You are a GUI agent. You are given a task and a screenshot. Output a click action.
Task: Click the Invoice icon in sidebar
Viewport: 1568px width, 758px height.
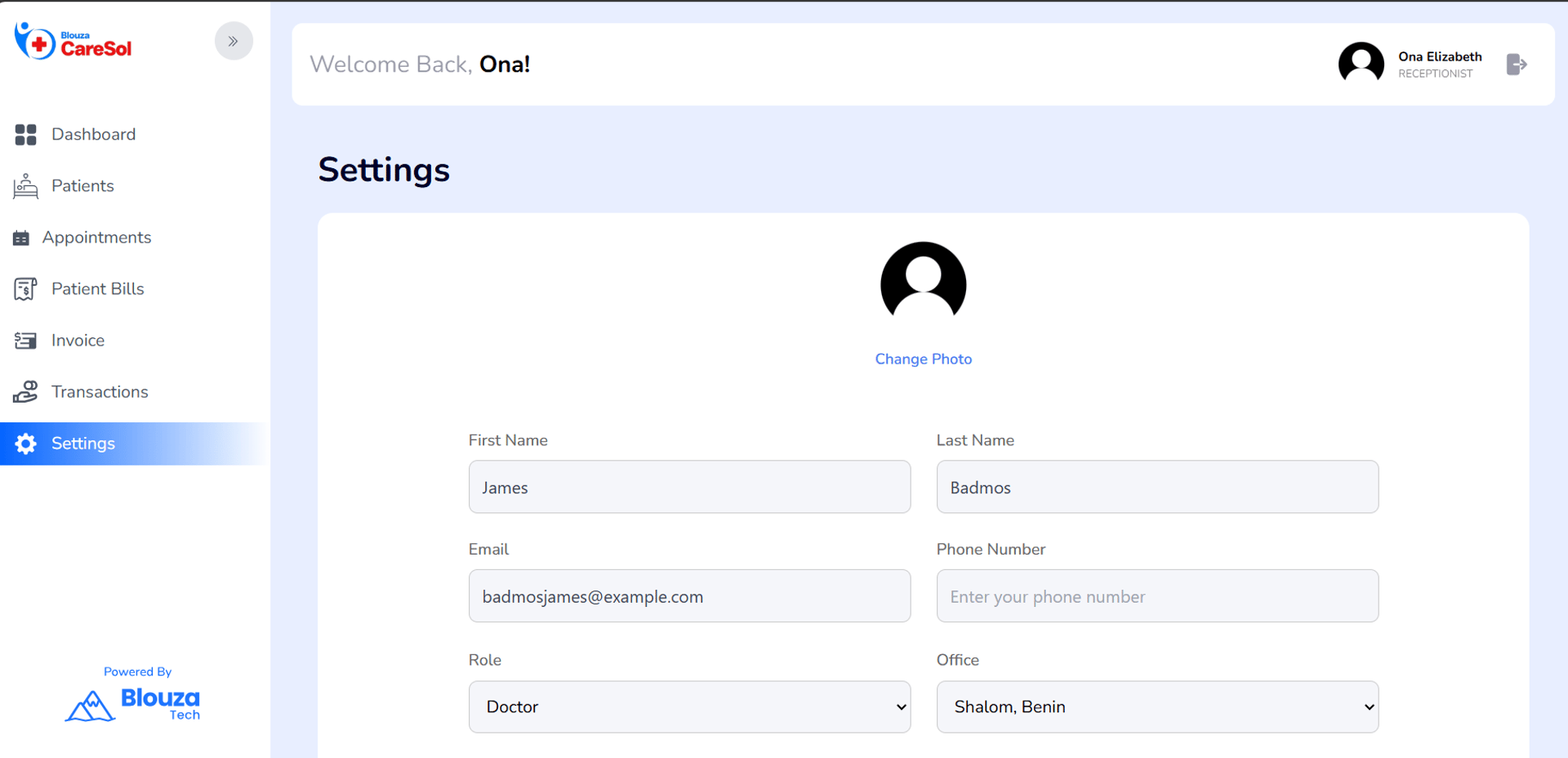click(25, 341)
